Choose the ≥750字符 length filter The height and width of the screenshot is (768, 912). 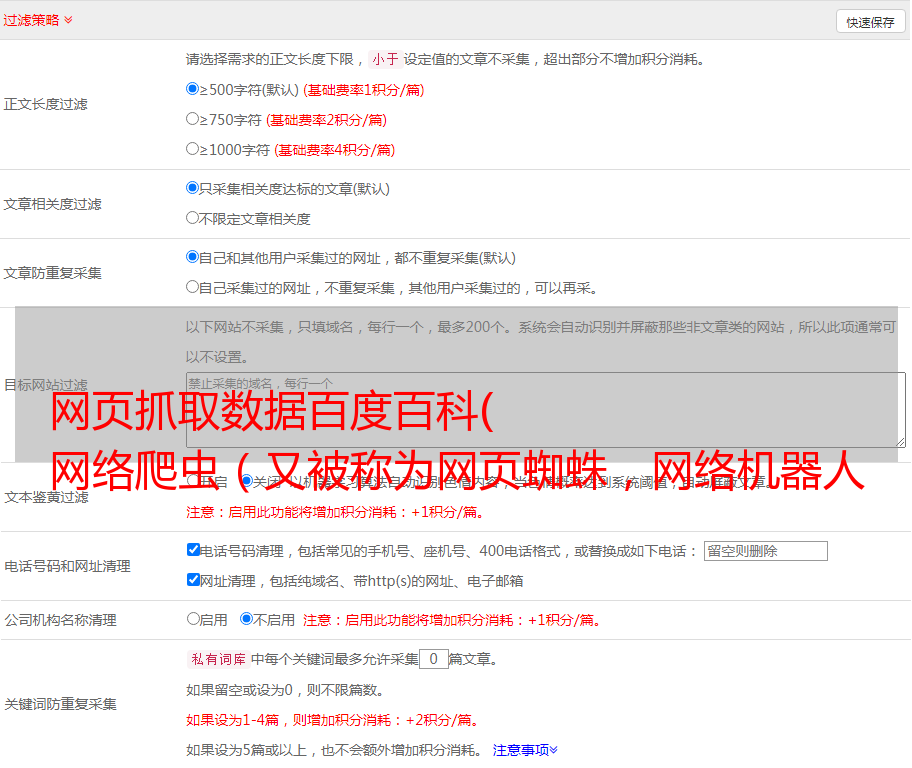click(x=193, y=119)
